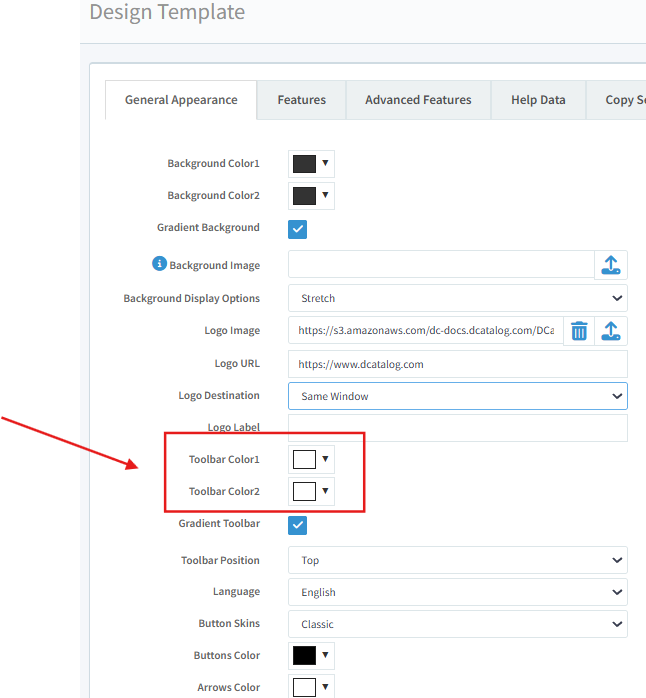The image size is (646, 698).
Task: Toggle the Gradient Background checkbox
Action: [x=298, y=229]
